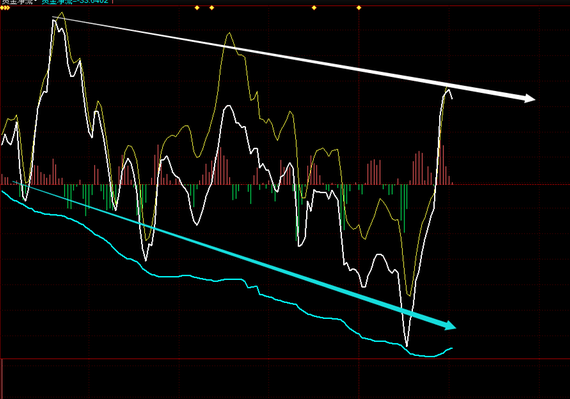Click the right end of the cyan curve
Viewport: 570px width, 399px height.
pos(452,348)
